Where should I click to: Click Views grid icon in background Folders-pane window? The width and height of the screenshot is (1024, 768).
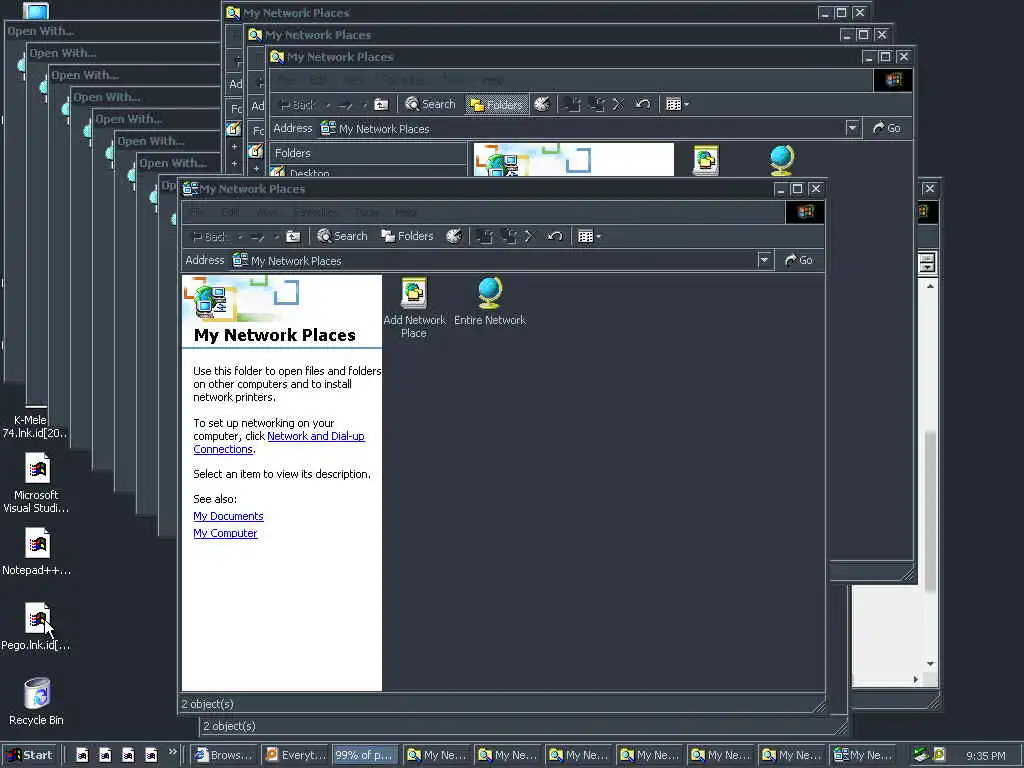(x=673, y=104)
